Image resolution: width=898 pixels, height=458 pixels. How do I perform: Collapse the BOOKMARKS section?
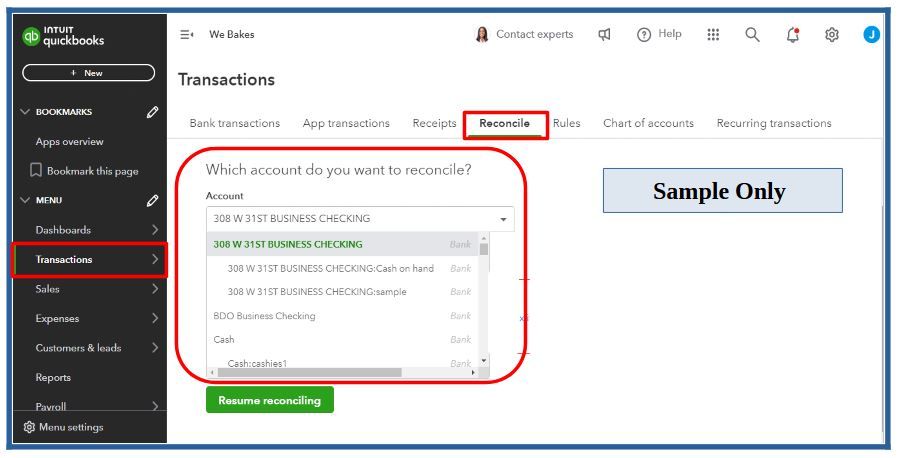click(x=25, y=112)
